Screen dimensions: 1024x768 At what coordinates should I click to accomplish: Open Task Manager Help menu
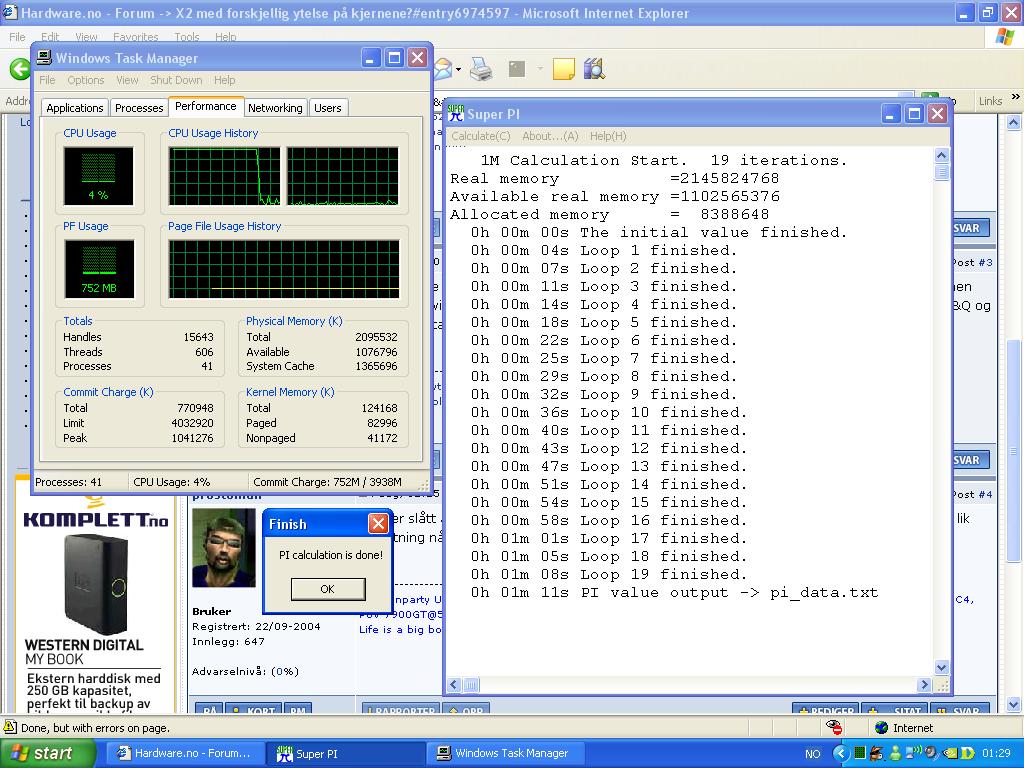coord(224,80)
